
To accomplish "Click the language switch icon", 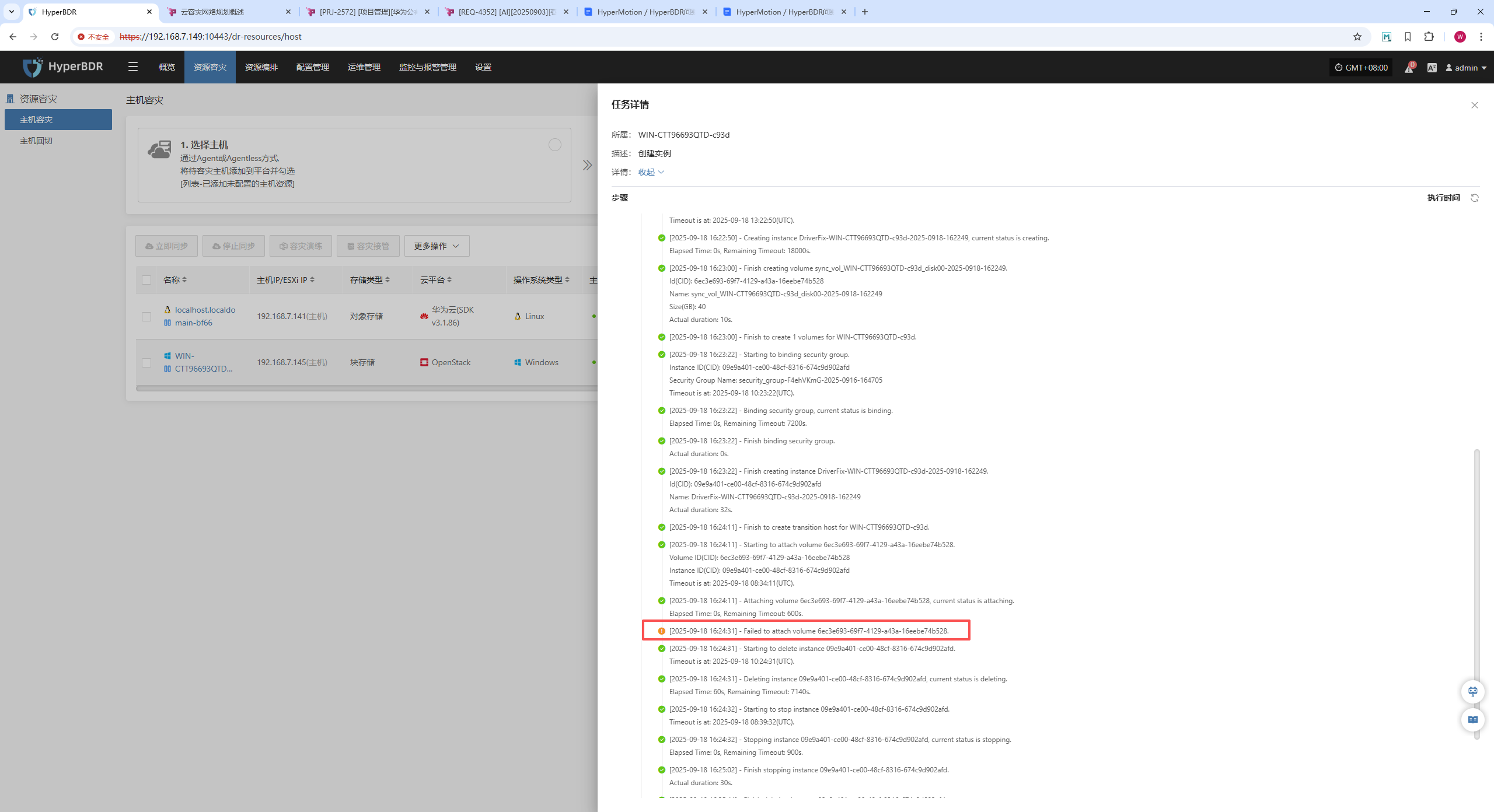I will (1432, 68).
